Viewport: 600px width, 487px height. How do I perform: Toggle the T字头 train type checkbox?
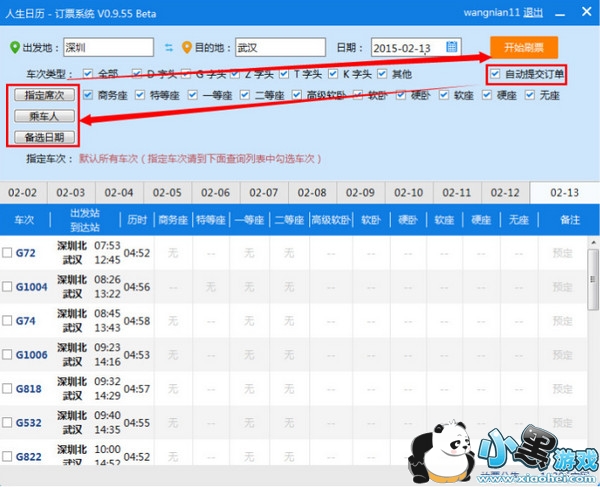tap(284, 73)
